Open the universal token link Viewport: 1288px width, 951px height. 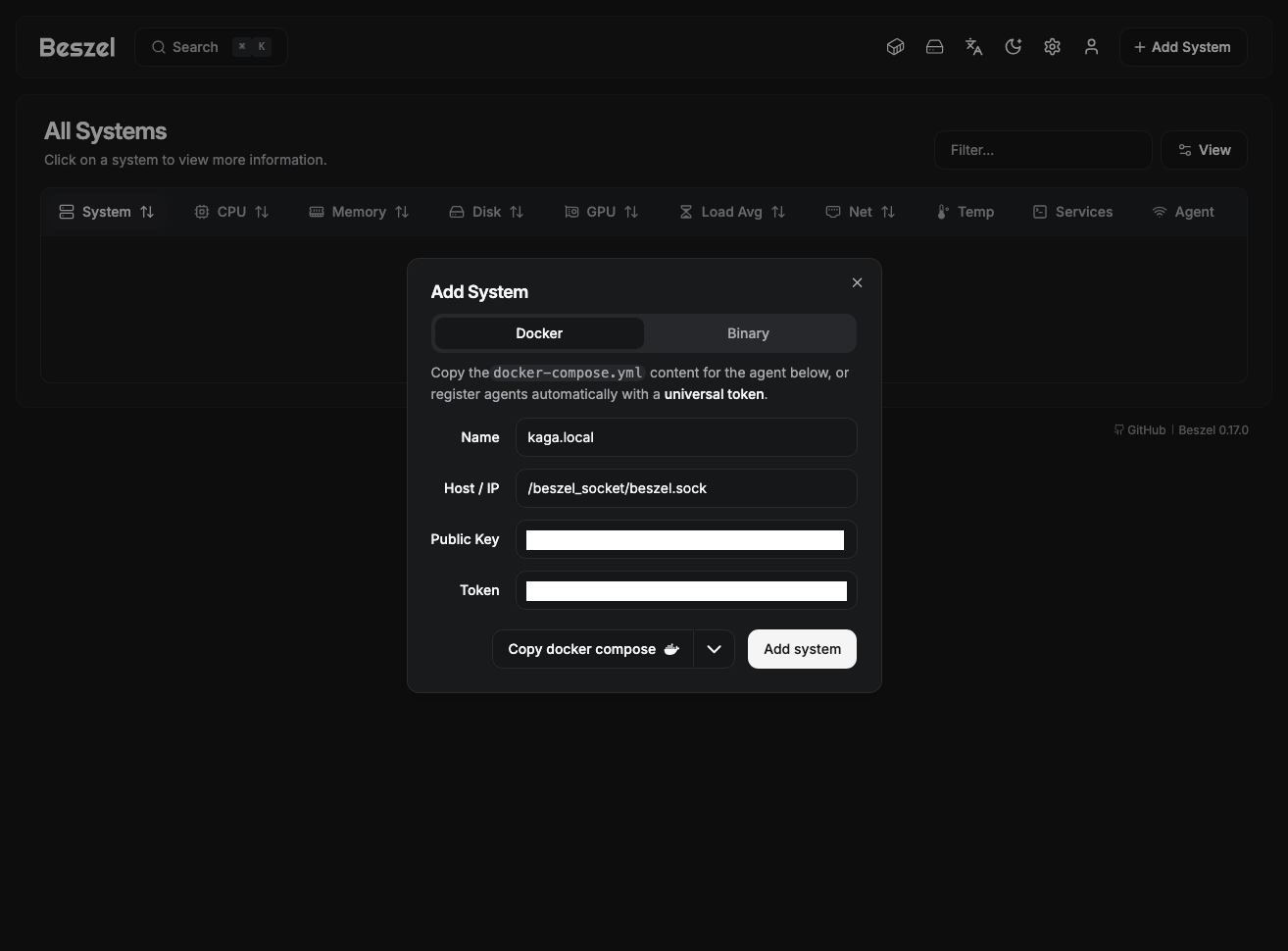pos(714,394)
